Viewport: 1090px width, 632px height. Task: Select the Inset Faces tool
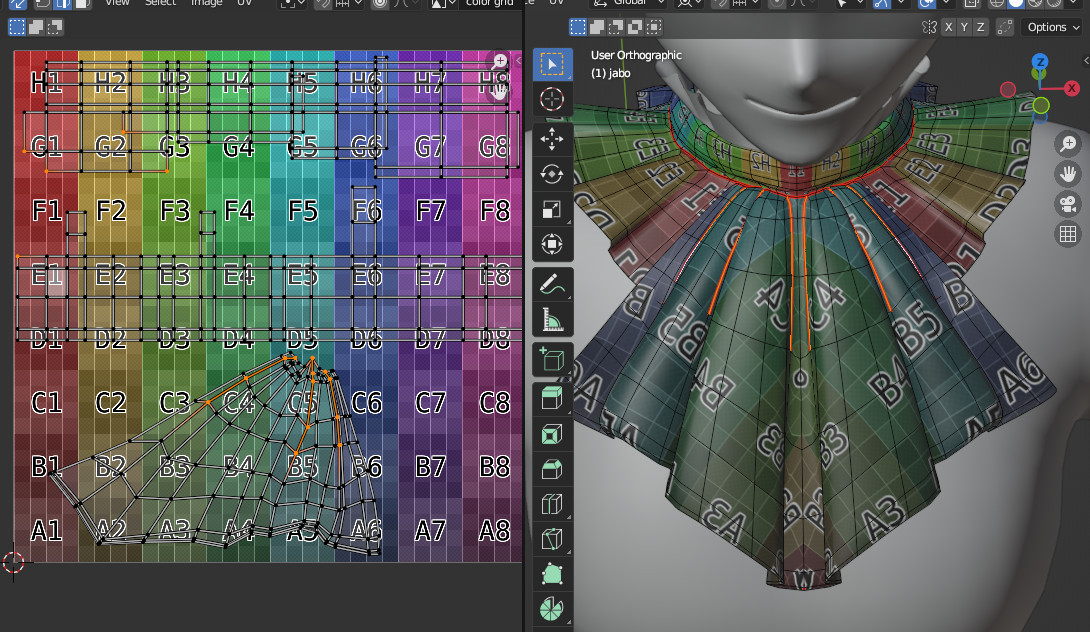coord(552,435)
